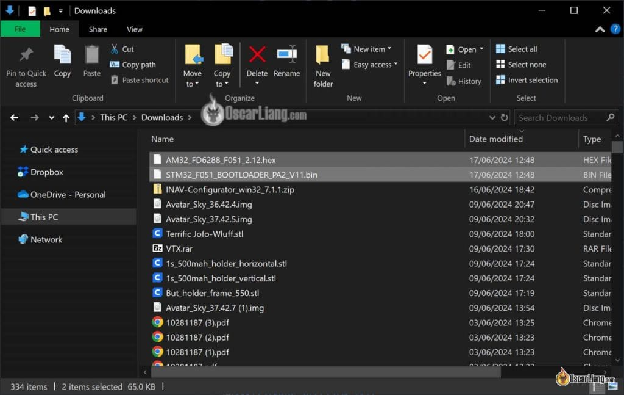Create a New folder from ribbon
This screenshot has width=624, height=395.
coord(323,66)
